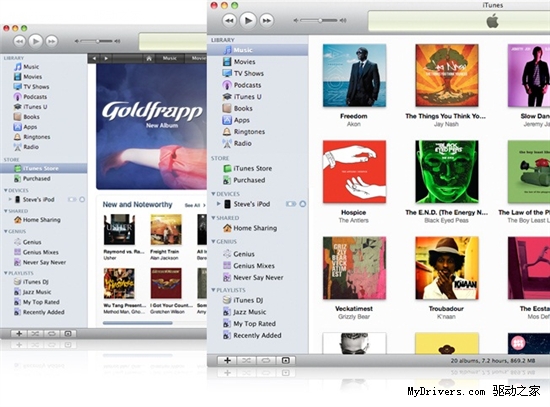Collapse Playlists section in front window

(x=213, y=290)
